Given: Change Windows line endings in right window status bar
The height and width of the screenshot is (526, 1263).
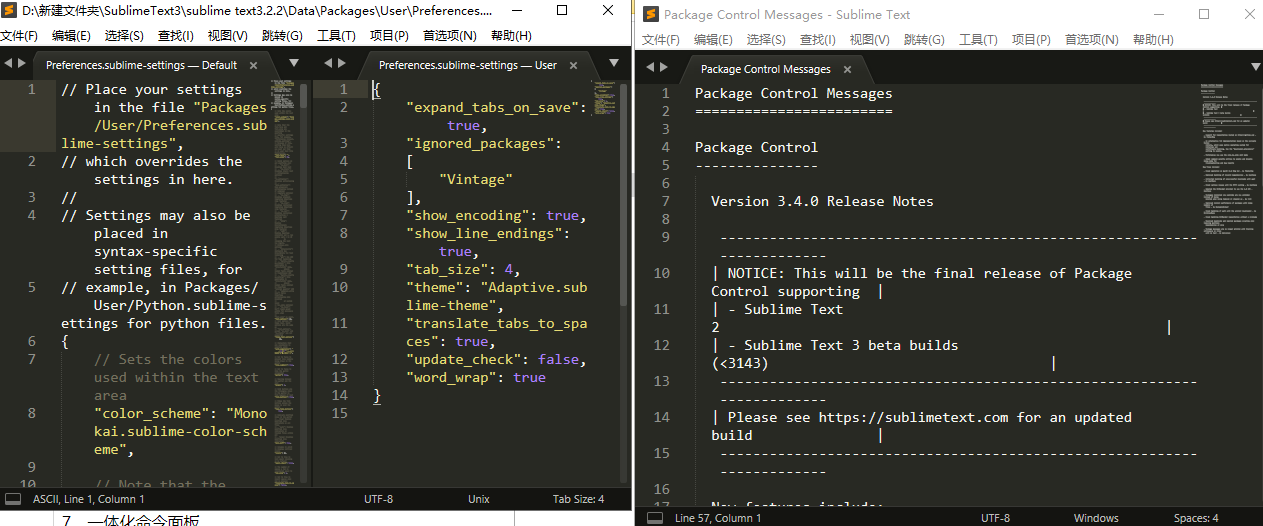Looking at the screenshot, I should [x=1096, y=518].
